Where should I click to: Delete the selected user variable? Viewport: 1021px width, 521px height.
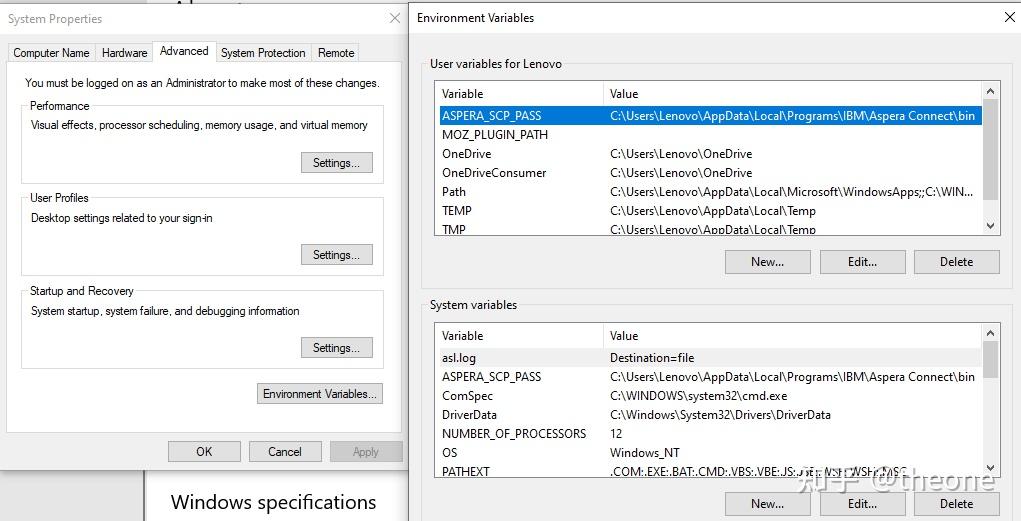click(x=956, y=262)
